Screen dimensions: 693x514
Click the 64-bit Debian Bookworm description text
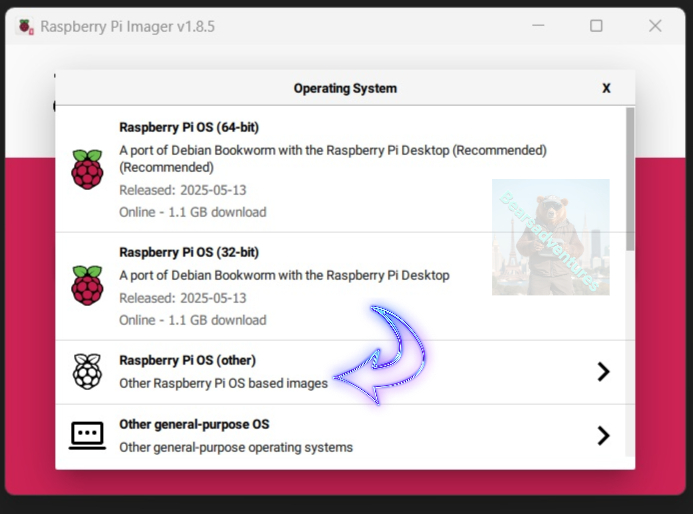click(332, 151)
